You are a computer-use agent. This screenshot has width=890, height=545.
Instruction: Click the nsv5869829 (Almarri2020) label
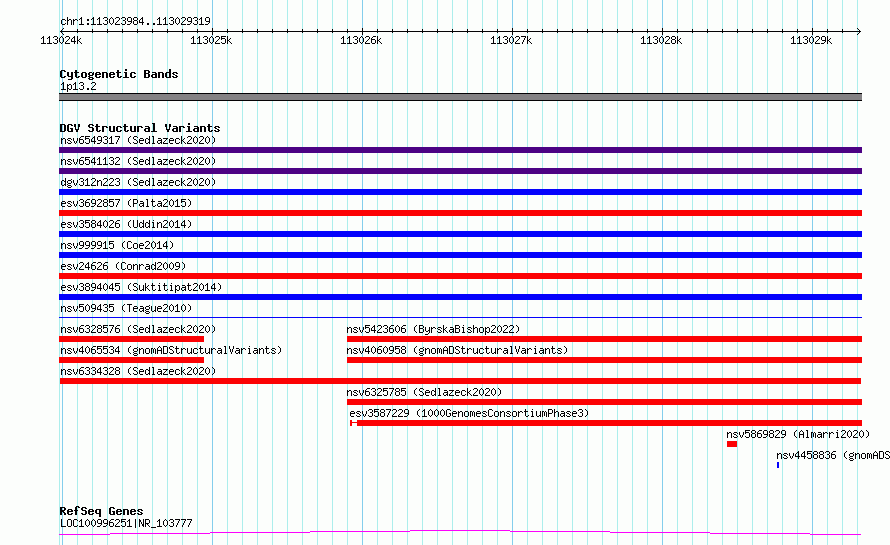(798, 434)
